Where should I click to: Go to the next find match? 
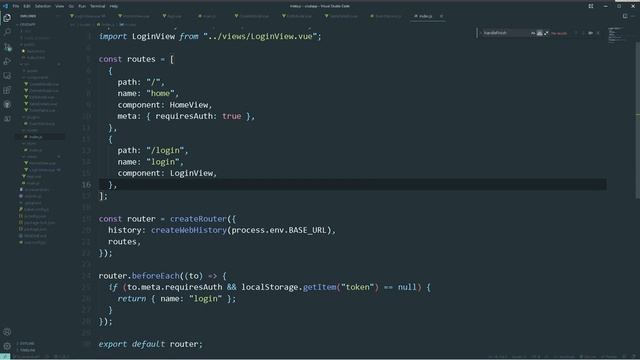pyautogui.click(x=583, y=33)
